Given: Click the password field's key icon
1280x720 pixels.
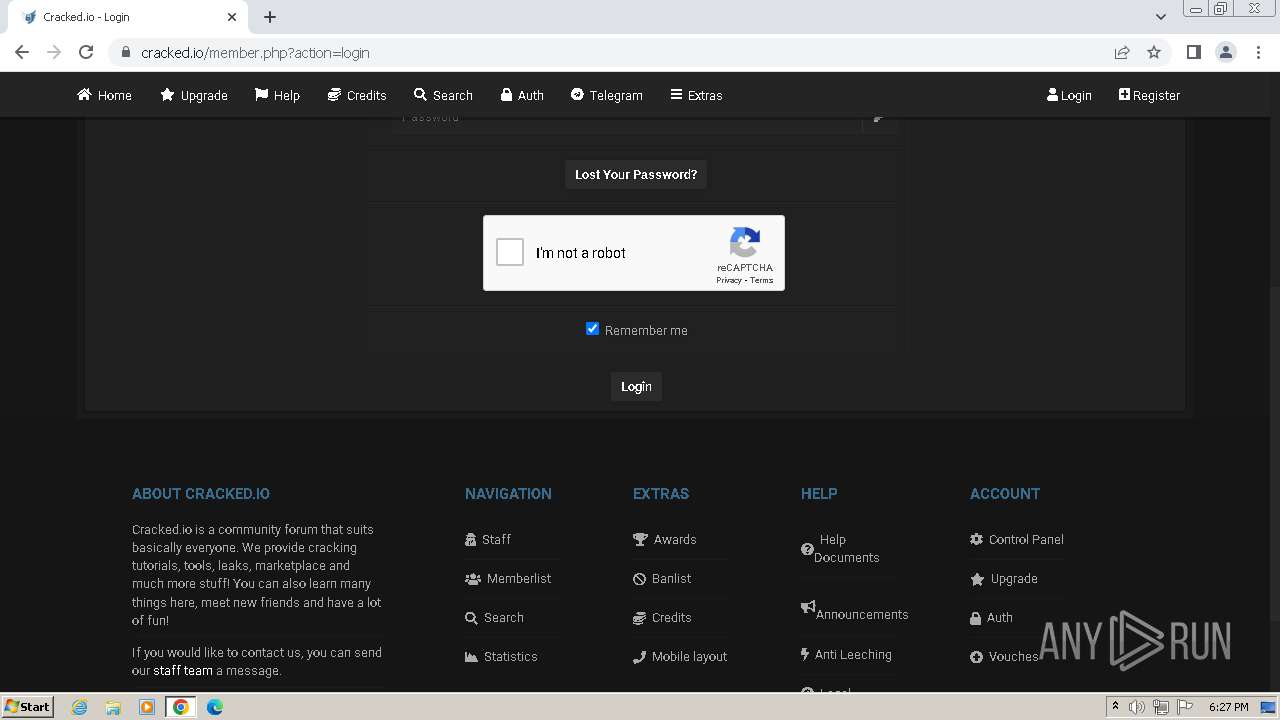Looking at the screenshot, I should pyautogui.click(x=879, y=118).
